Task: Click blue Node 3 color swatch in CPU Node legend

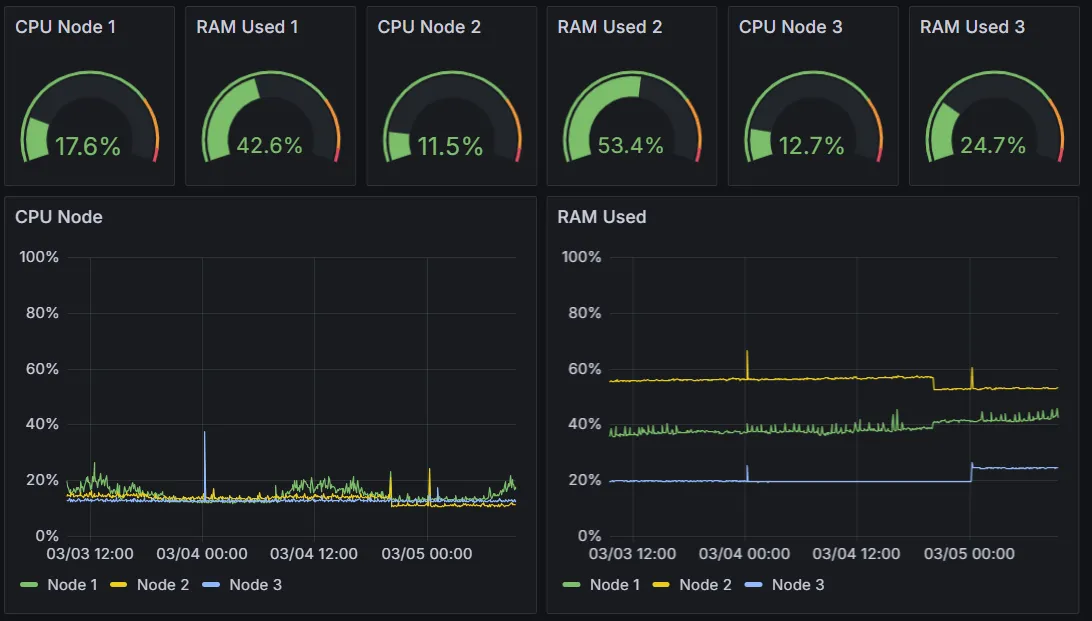Action: (x=211, y=585)
